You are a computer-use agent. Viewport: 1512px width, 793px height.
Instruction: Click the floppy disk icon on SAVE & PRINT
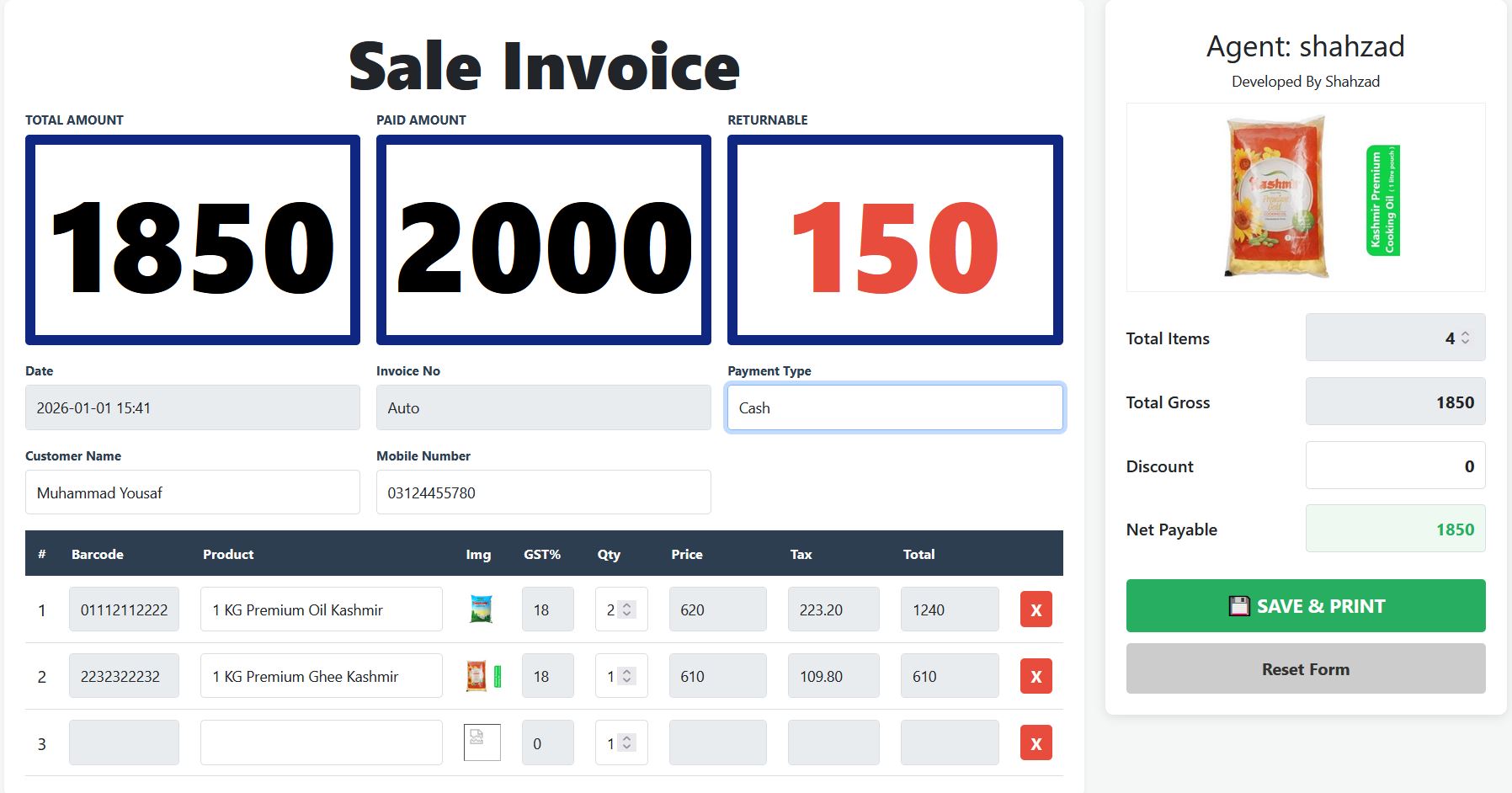click(1238, 605)
